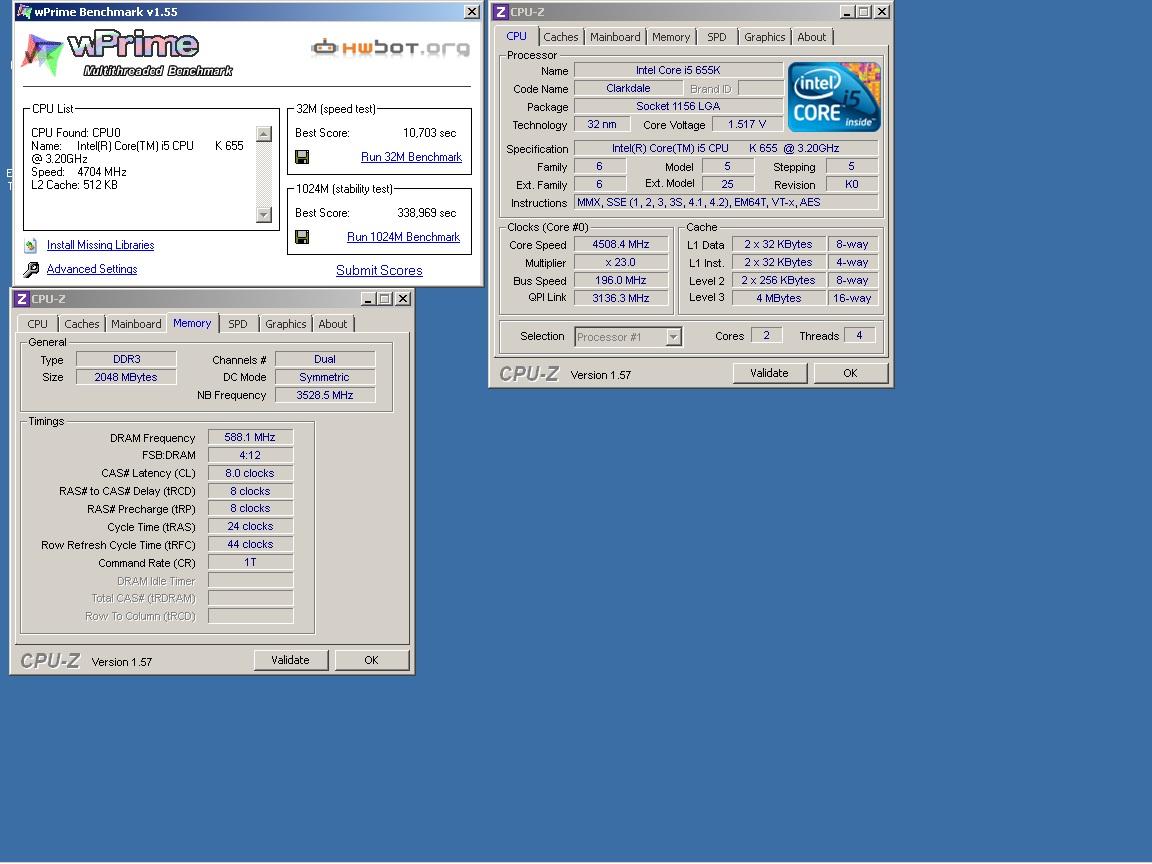The height and width of the screenshot is (864, 1152).
Task: Click the 32M best score 10.703 sec
Action: point(430,133)
